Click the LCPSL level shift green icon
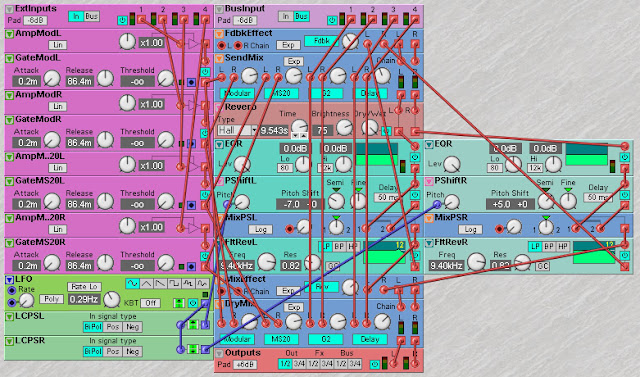640x377 pixels. 193,325
